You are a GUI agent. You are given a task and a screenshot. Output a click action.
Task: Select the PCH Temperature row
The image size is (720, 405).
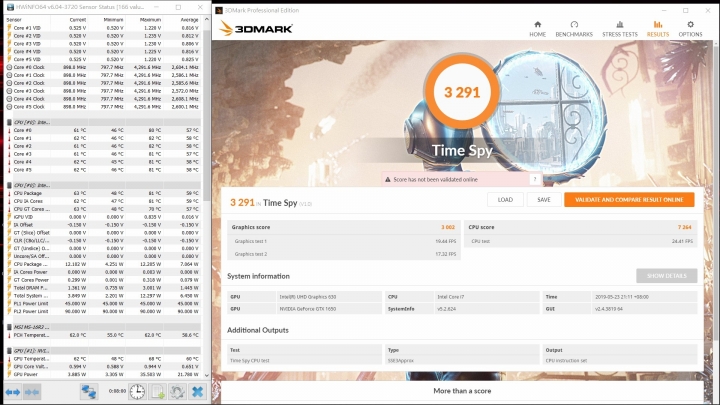(x=103, y=335)
